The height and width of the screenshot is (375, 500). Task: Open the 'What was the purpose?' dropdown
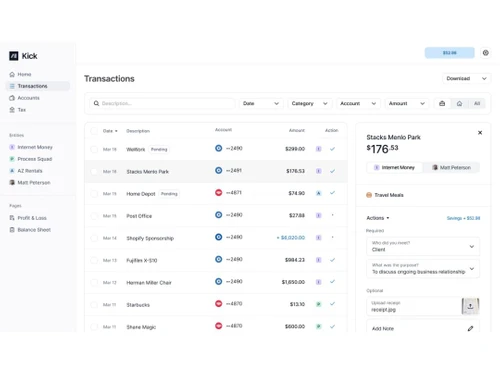(x=423, y=269)
